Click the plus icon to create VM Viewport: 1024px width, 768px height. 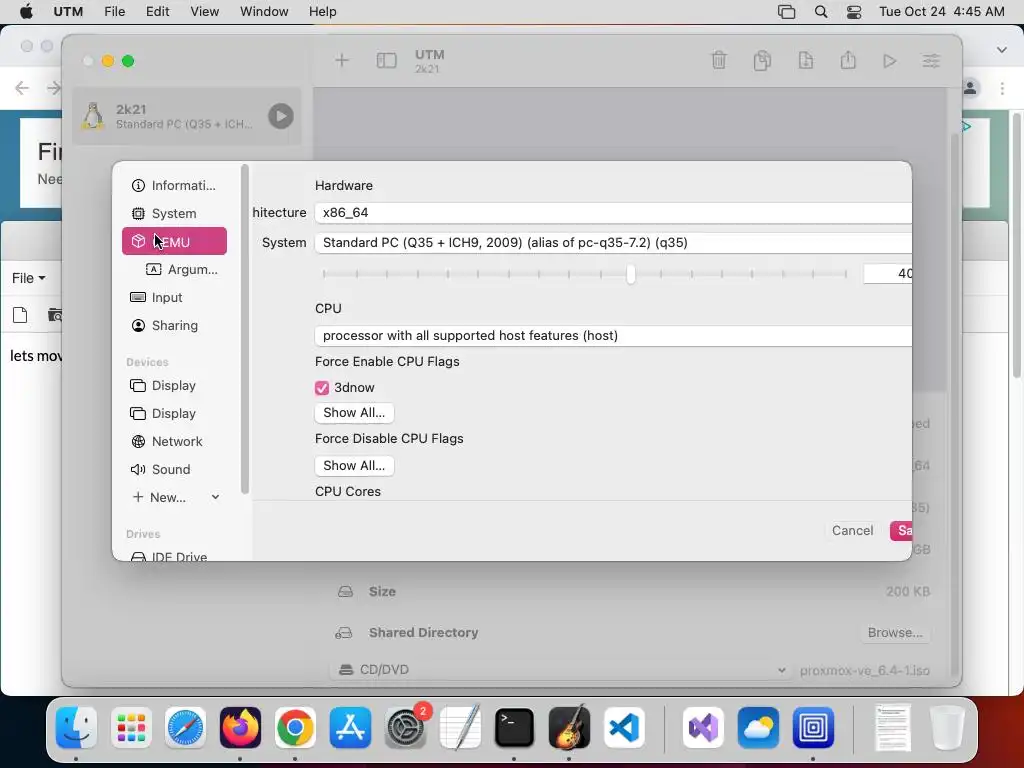coord(342,61)
